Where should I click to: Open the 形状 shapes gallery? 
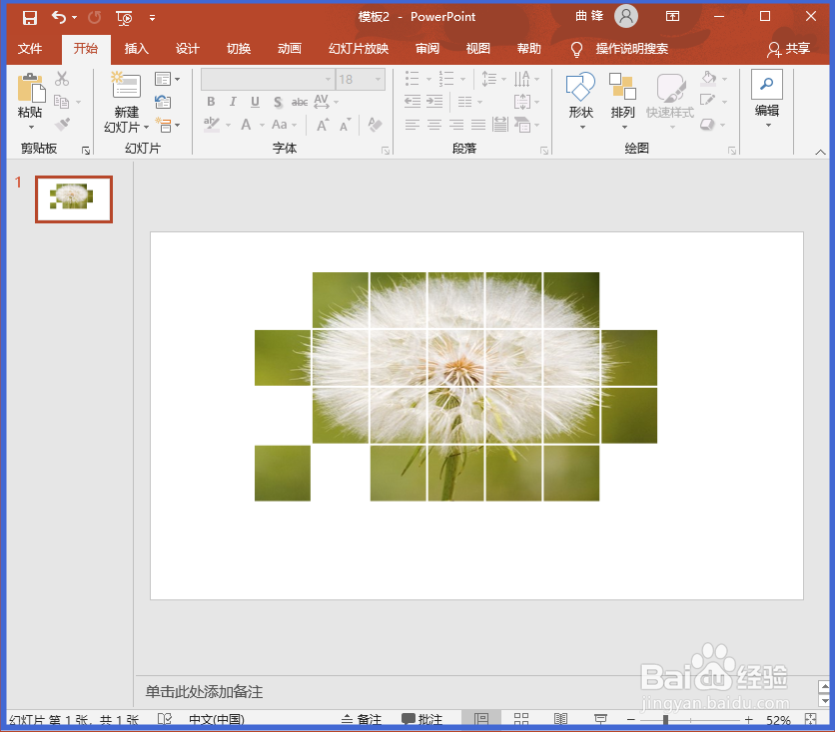pyautogui.click(x=580, y=101)
